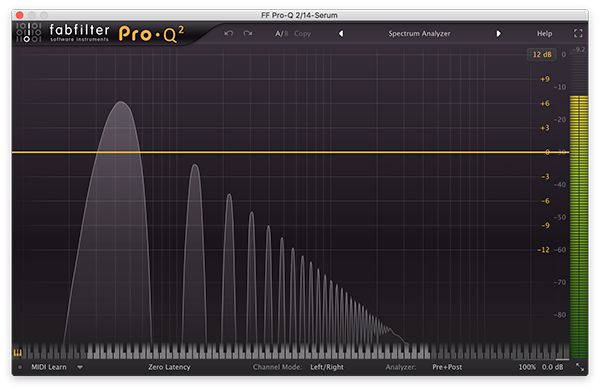
Task: Toggle the piano keyboard display icon
Action: click(x=18, y=352)
